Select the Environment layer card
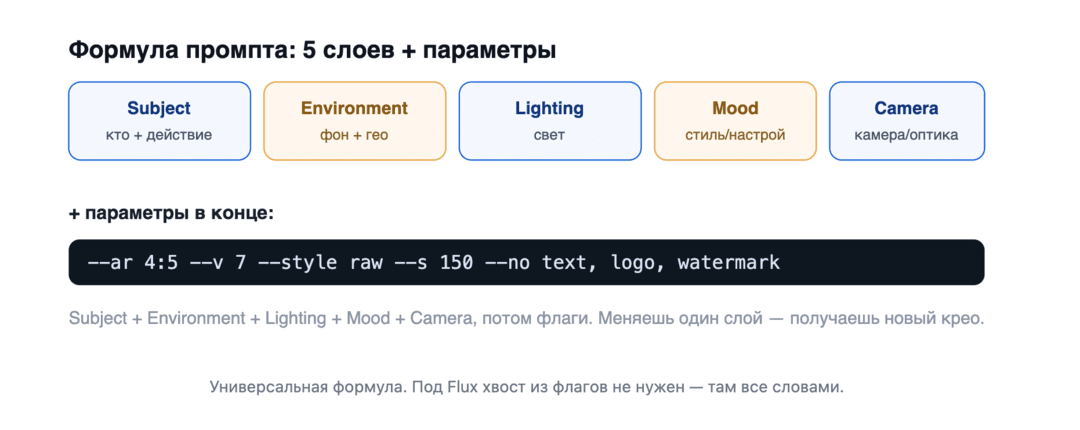The width and height of the screenshot is (1080, 430). click(x=354, y=121)
